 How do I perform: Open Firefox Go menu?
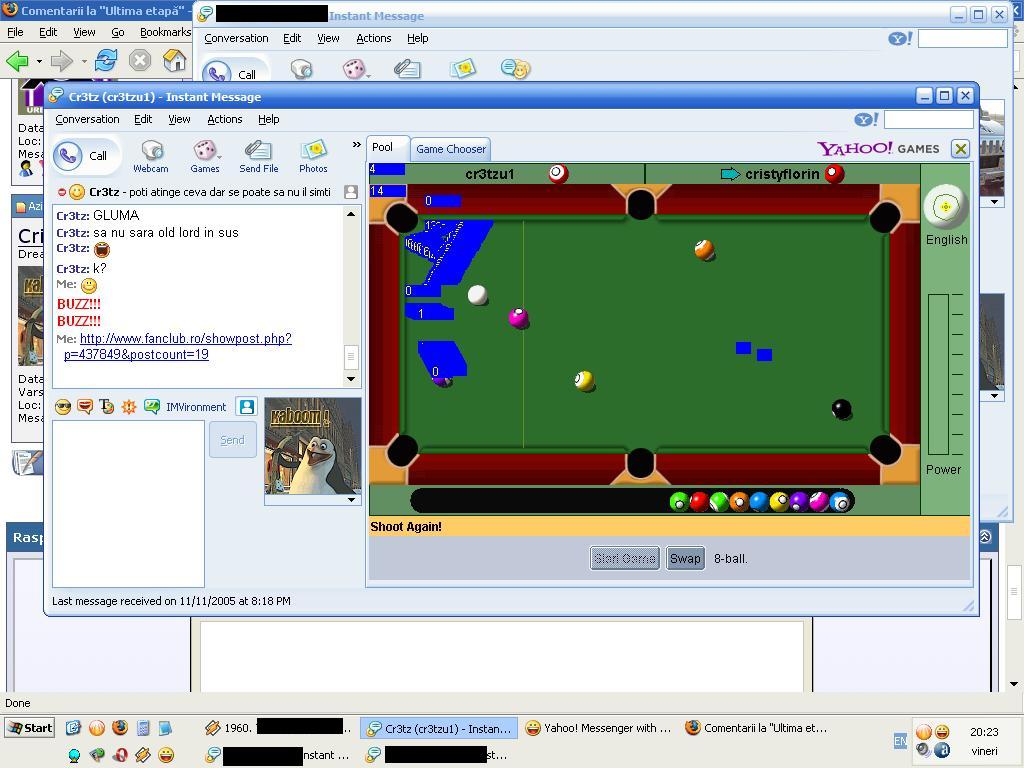point(118,32)
